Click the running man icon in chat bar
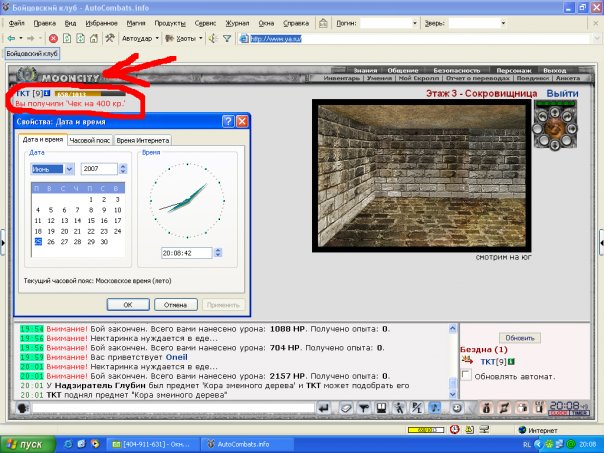Screen dimensions: 604x453 click(x=399, y=408)
